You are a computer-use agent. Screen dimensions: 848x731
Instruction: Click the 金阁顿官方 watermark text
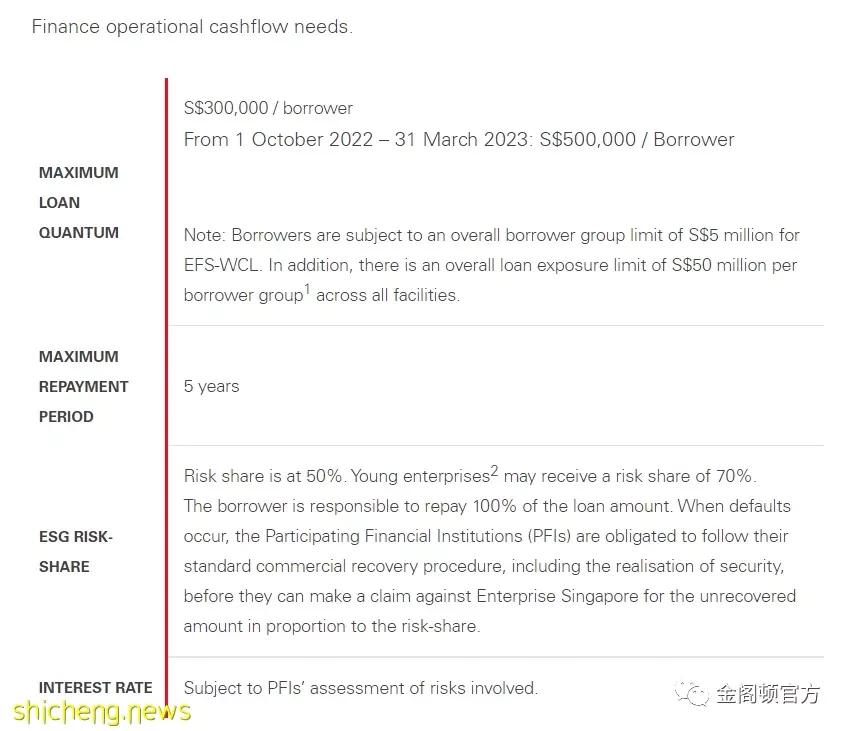768,694
